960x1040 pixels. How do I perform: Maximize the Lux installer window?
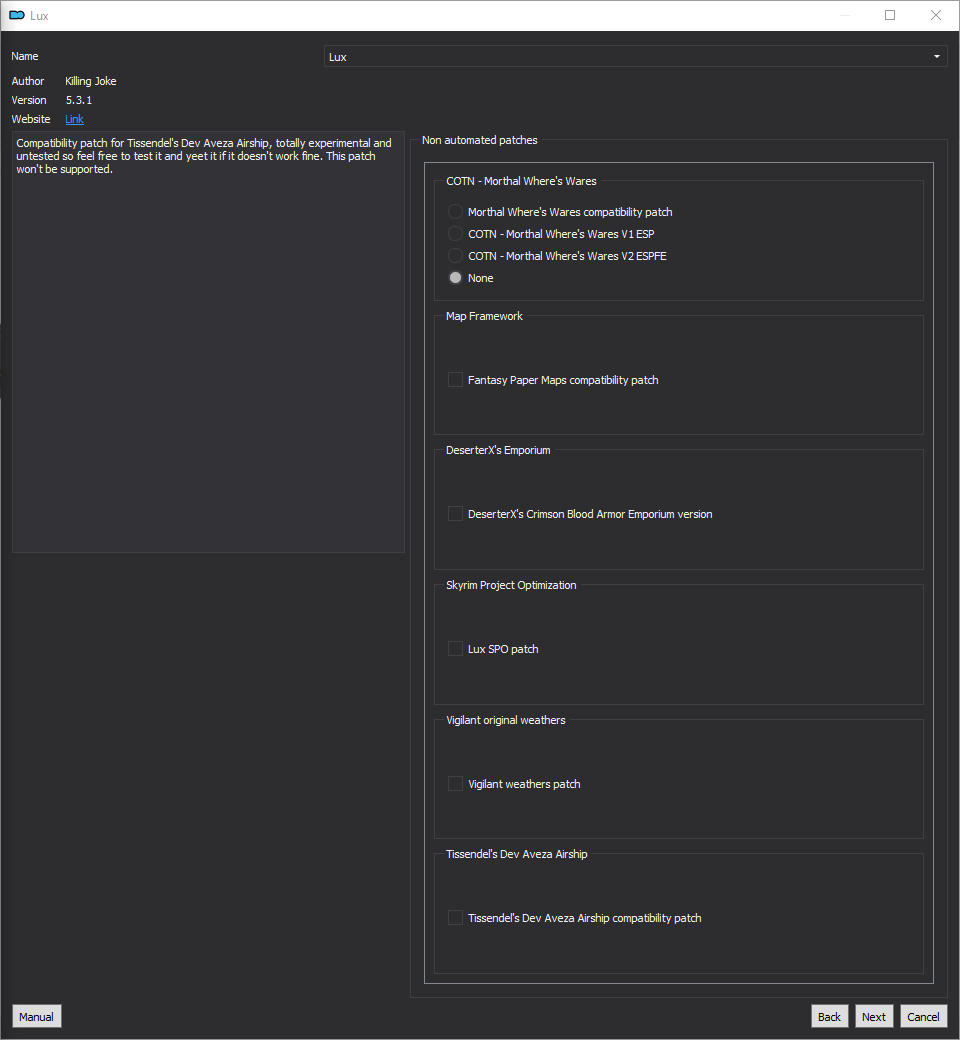[890, 15]
